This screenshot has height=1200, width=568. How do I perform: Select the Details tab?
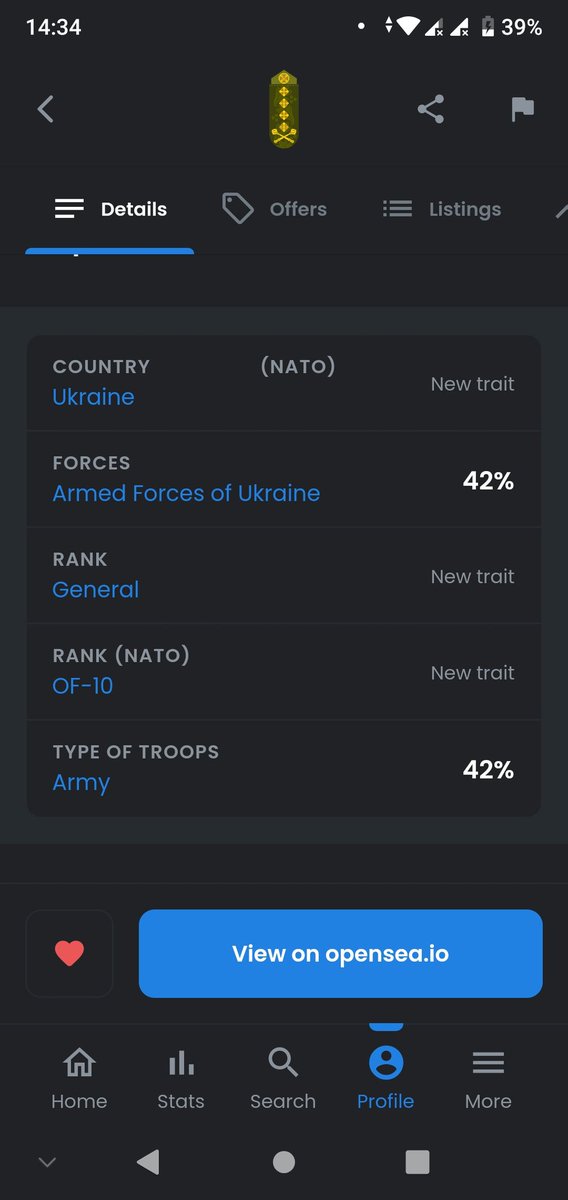110,209
